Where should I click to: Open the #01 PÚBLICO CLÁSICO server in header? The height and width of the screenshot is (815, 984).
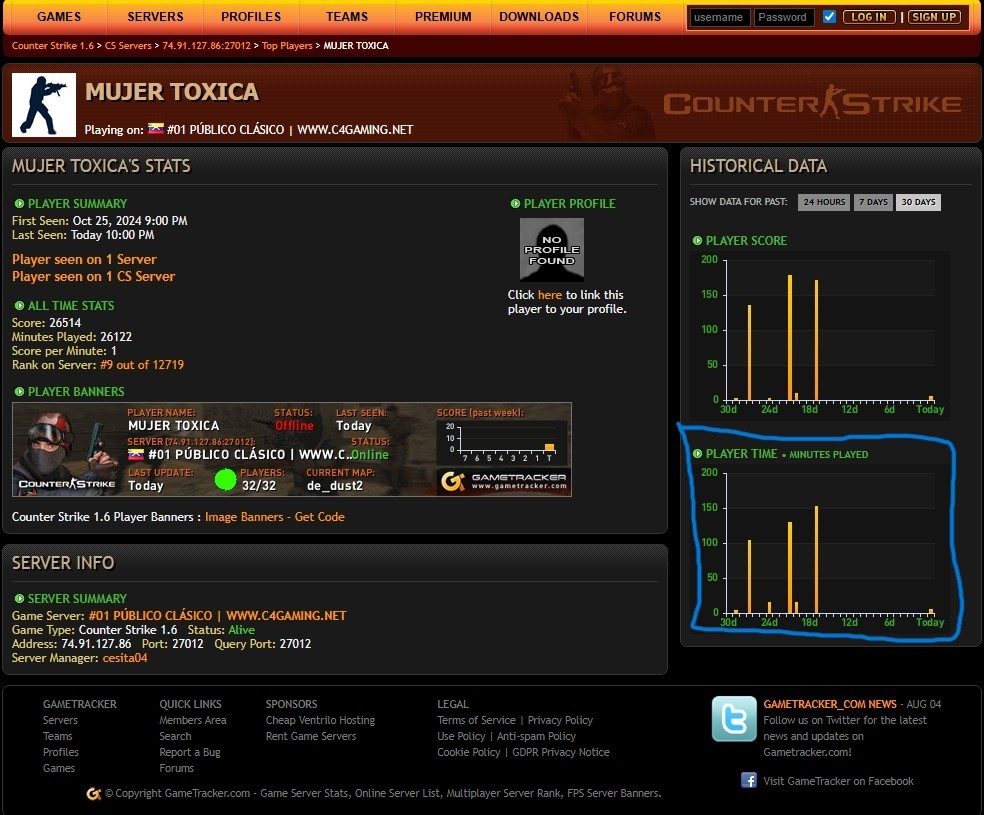(290, 130)
